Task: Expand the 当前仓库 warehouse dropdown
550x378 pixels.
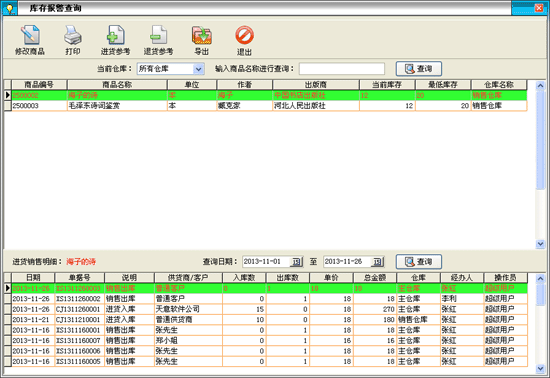Action: coord(199,69)
